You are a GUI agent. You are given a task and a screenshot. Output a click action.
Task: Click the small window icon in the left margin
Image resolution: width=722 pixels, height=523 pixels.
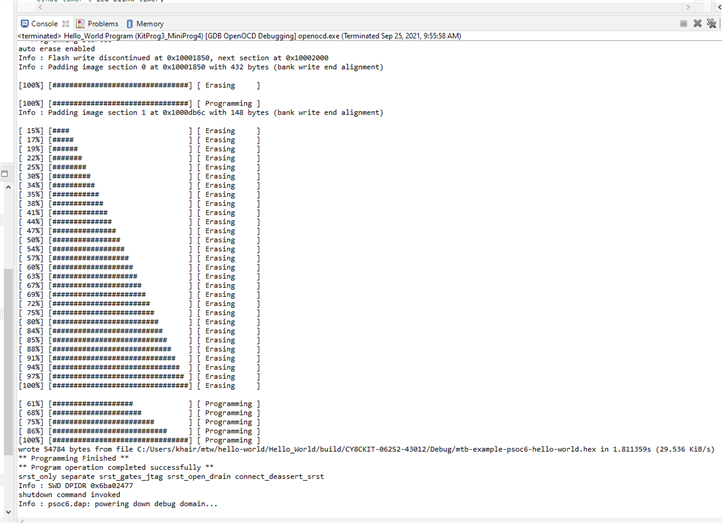point(5,174)
